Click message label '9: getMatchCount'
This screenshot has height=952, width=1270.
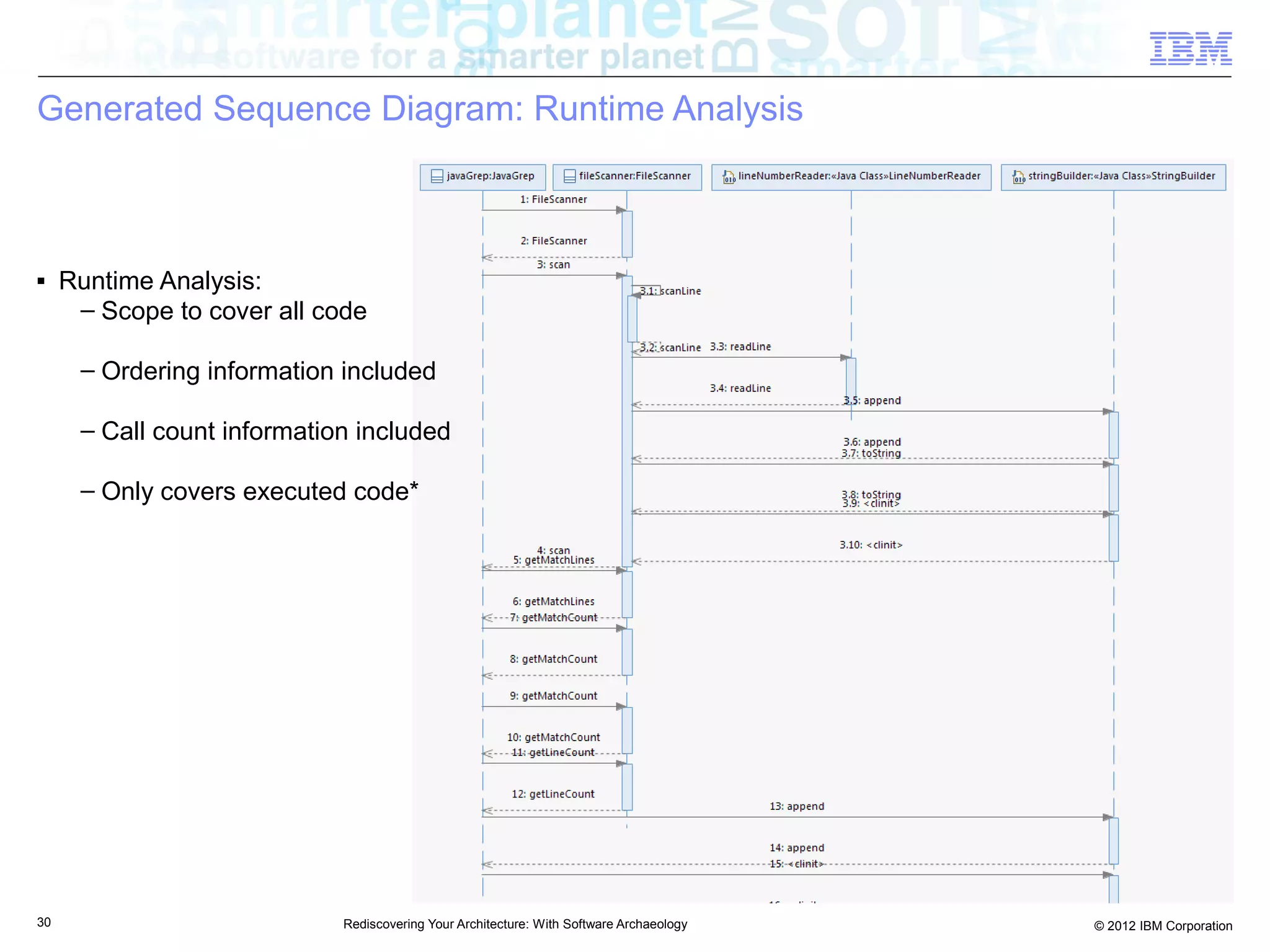553,696
